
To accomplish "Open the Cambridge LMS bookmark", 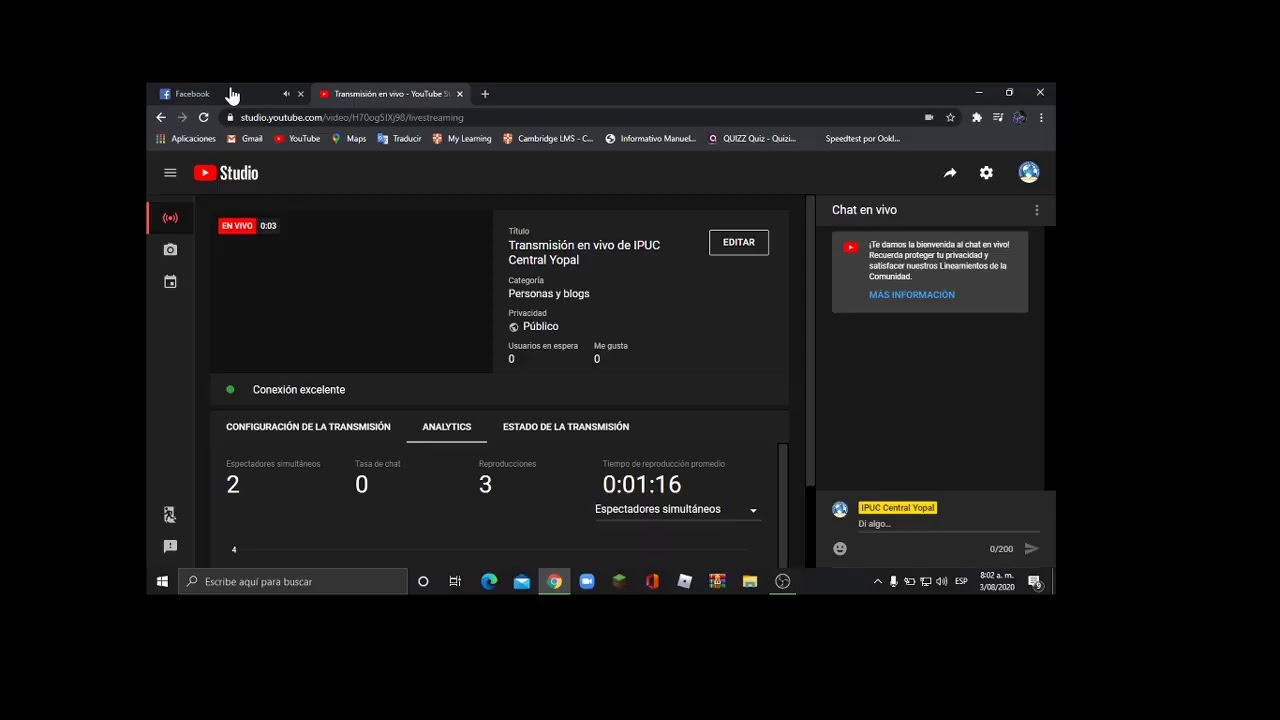I will click(x=548, y=139).
